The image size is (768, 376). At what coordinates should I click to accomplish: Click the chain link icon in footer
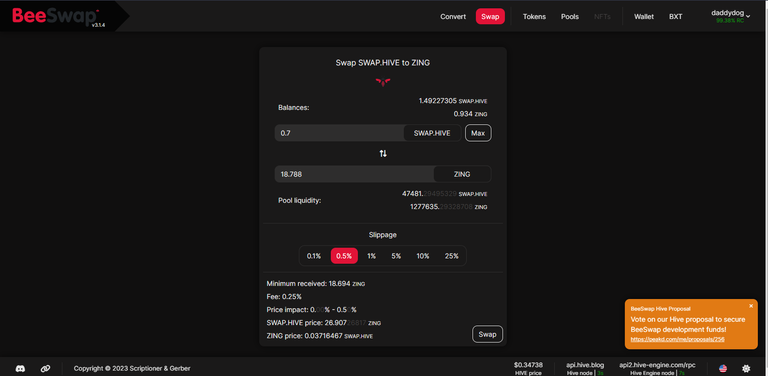(x=46, y=368)
